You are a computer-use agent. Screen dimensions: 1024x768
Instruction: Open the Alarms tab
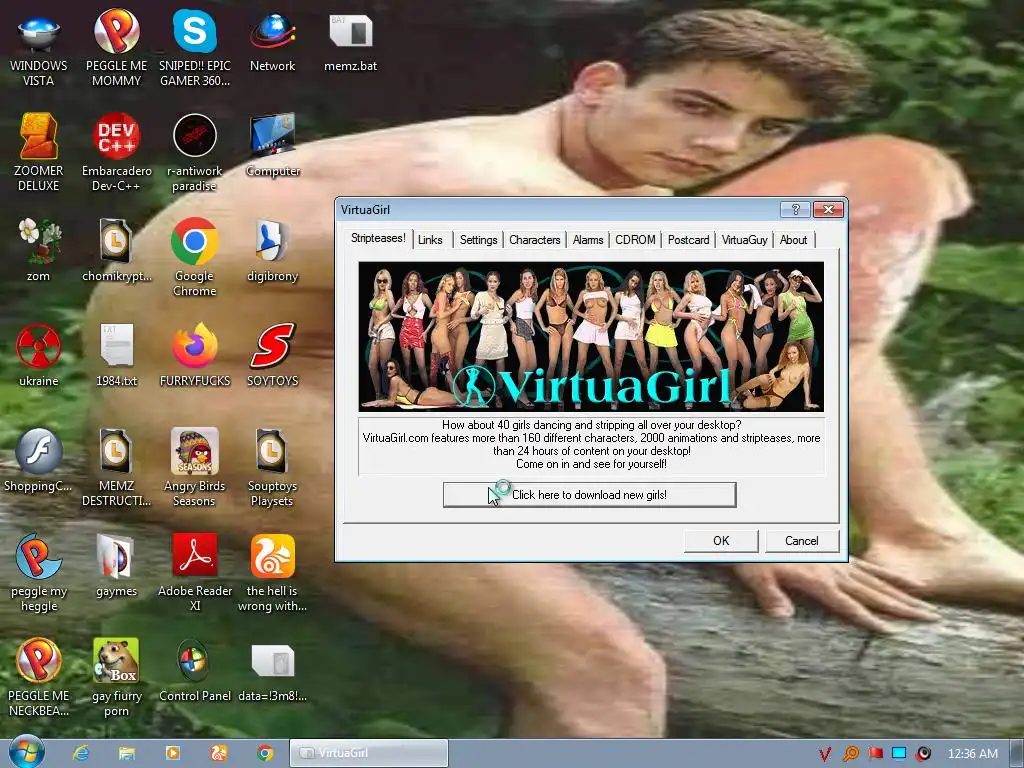click(x=588, y=240)
